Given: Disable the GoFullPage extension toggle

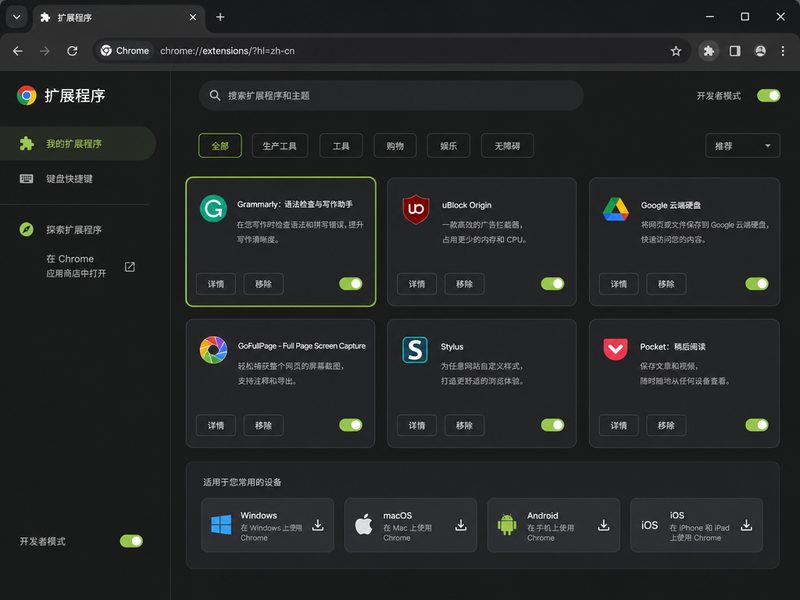Looking at the screenshot, I should (351, 425).
